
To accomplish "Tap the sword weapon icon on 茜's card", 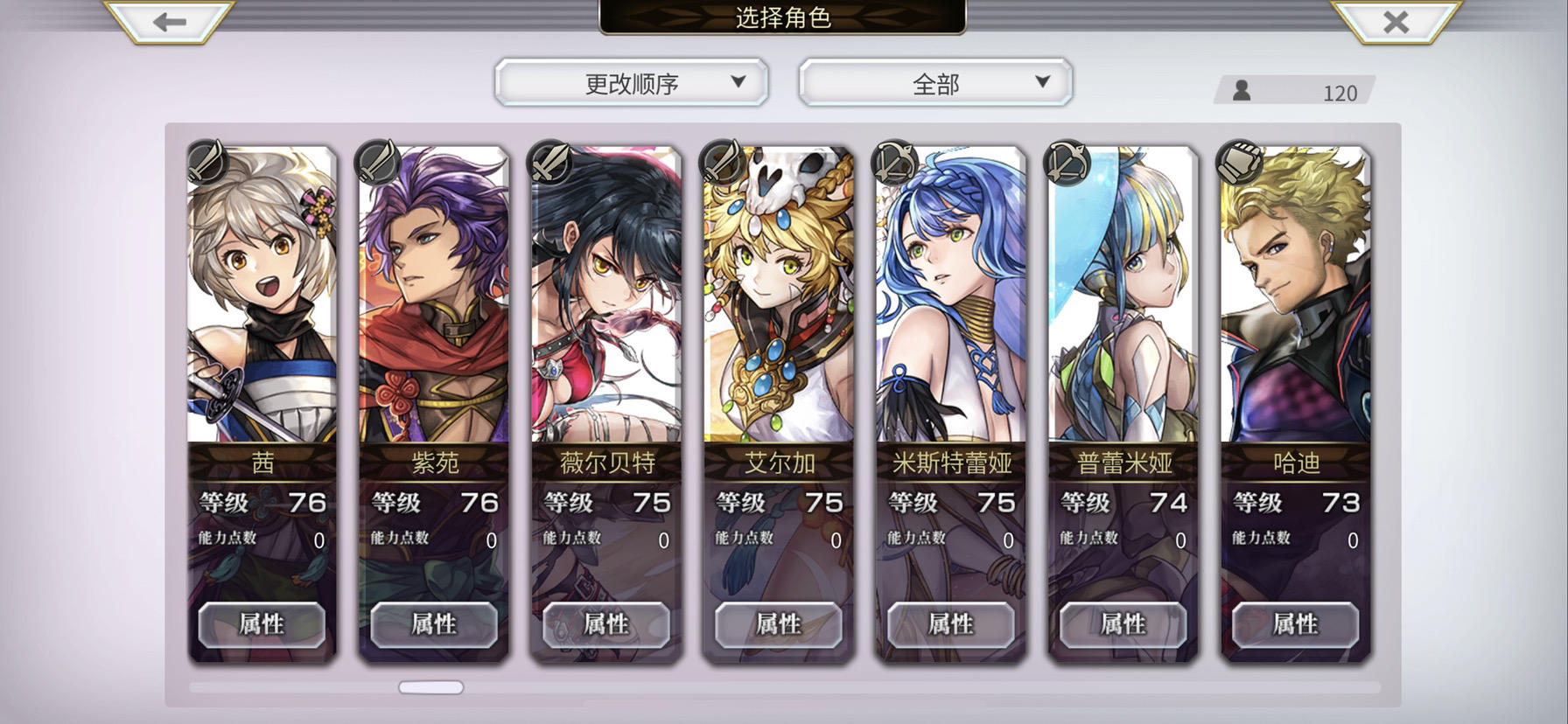I will [x=206, y=163].
